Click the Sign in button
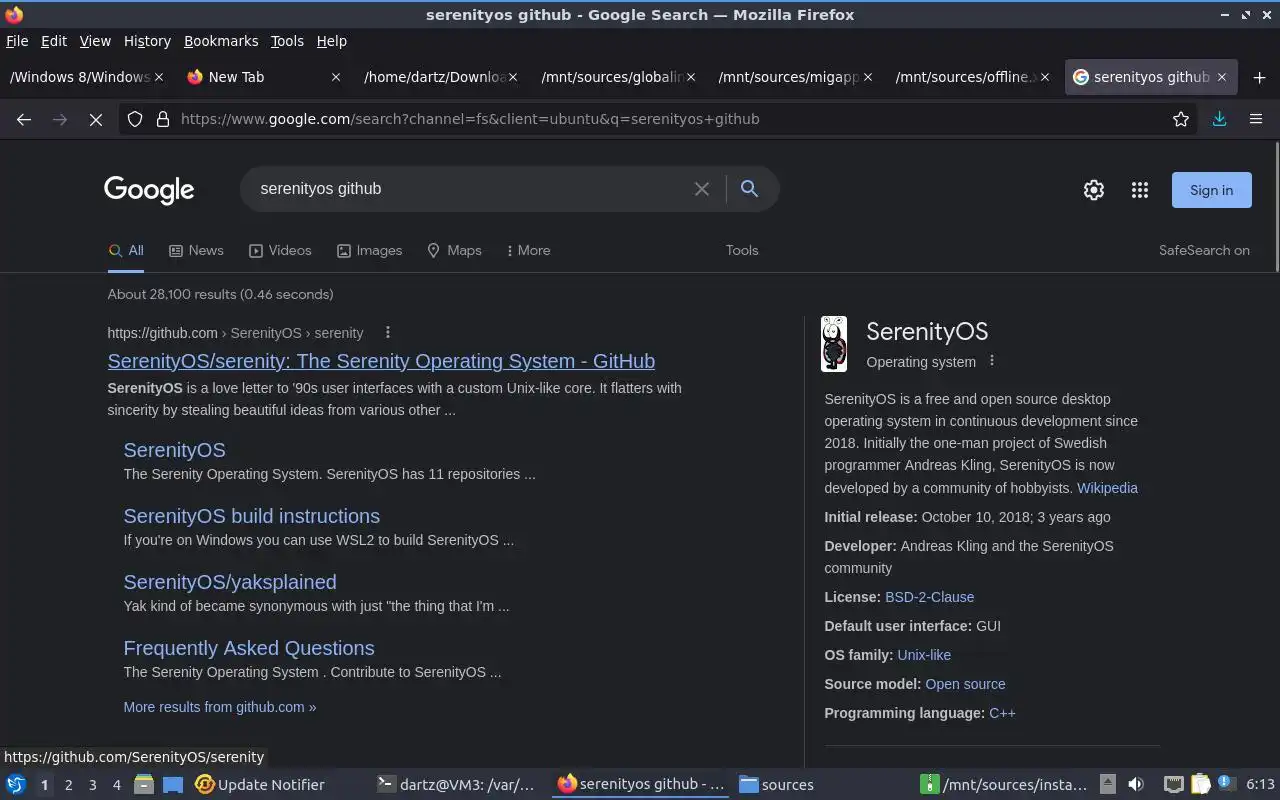This screenshot has width=1280, height=800. click(x=1211, y=190)
